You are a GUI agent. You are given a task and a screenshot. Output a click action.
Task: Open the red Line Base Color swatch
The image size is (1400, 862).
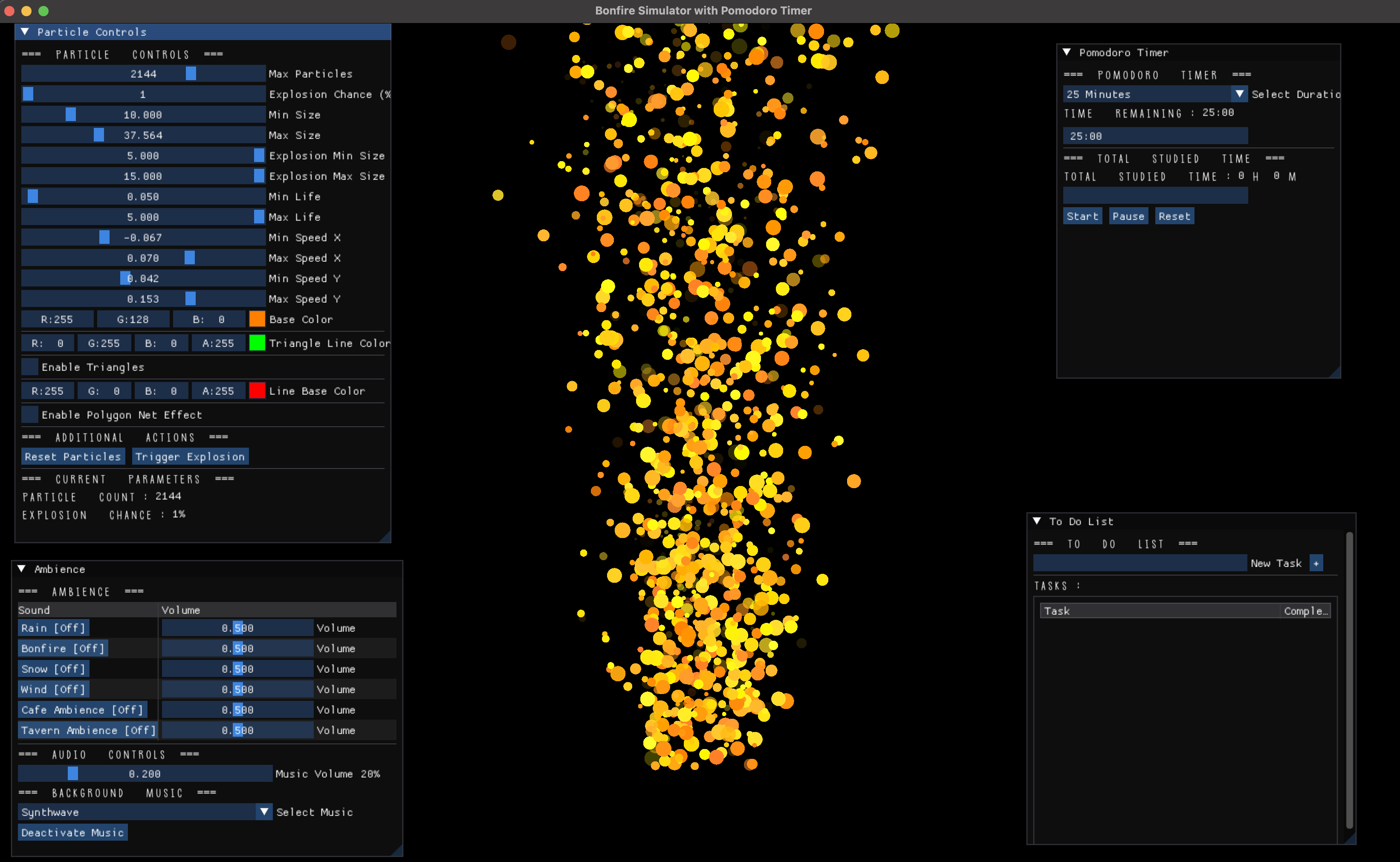[x=257, y=391]
